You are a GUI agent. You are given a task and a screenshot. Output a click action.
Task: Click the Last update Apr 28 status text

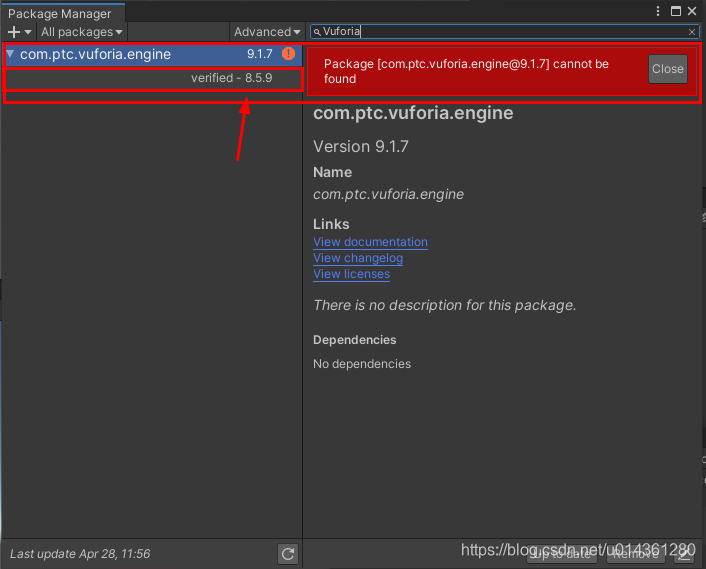(80, 554)
